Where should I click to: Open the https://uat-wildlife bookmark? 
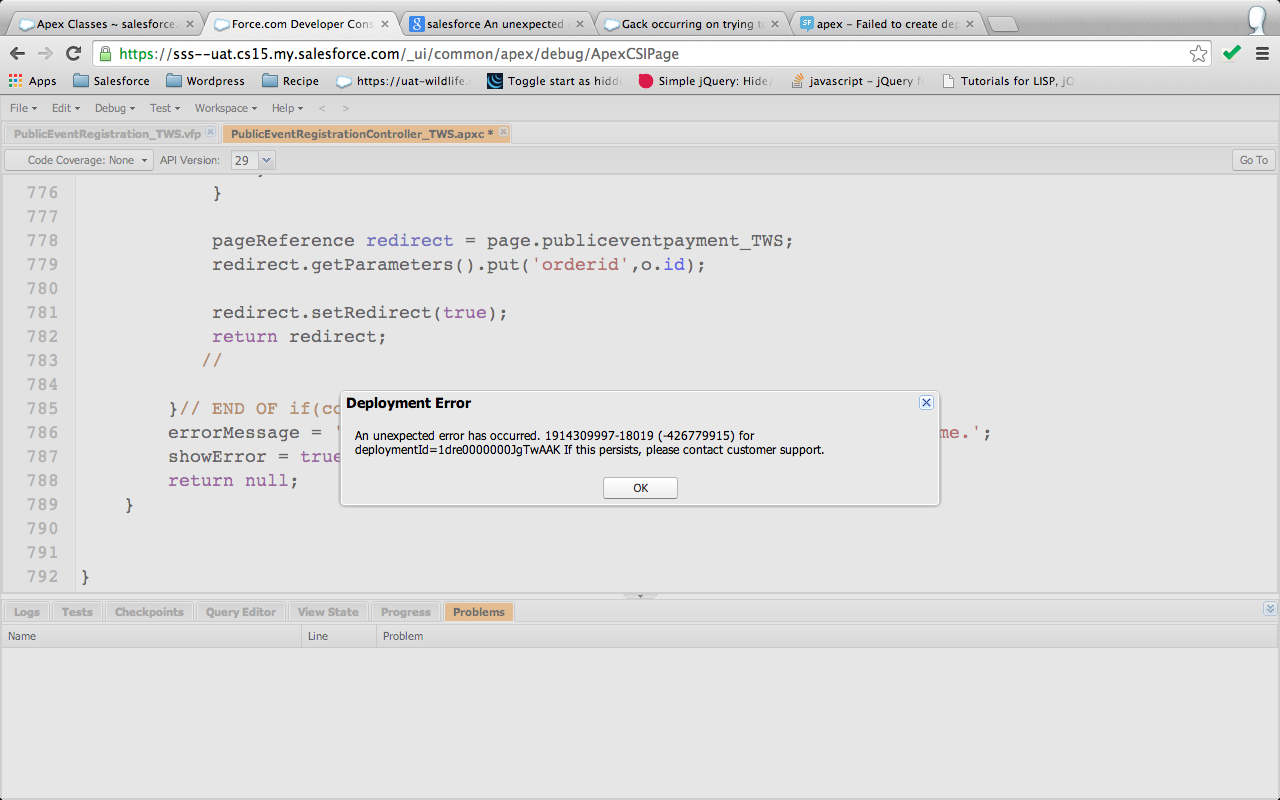tap(403, 81)
